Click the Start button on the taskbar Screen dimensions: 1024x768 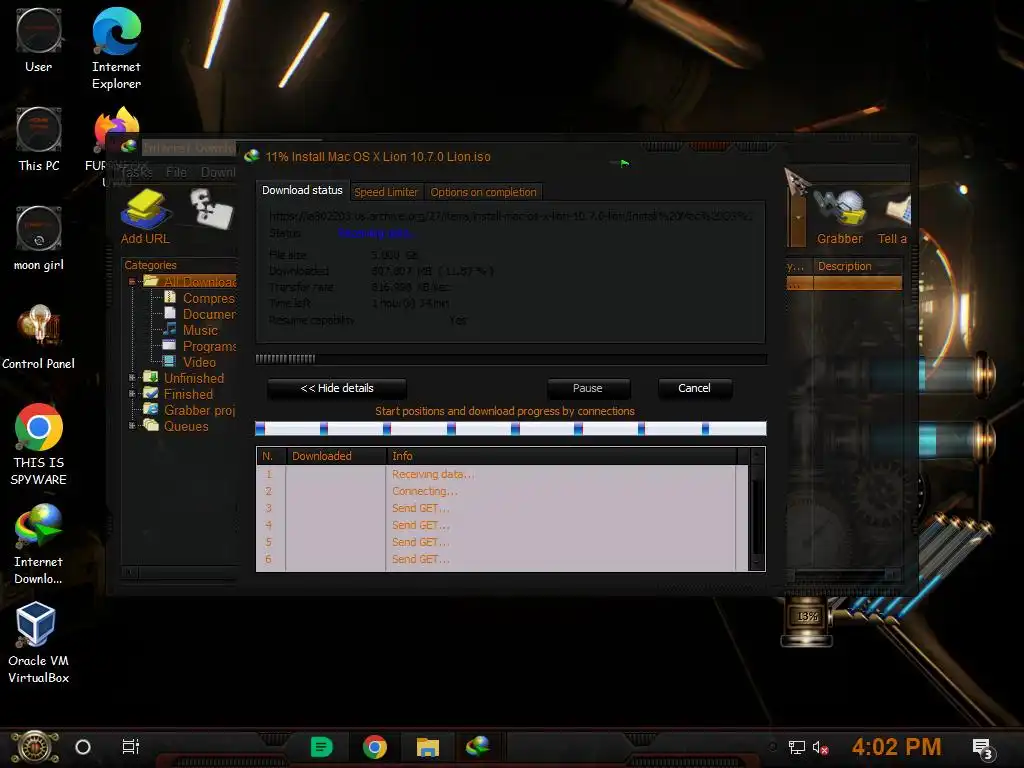35,747
